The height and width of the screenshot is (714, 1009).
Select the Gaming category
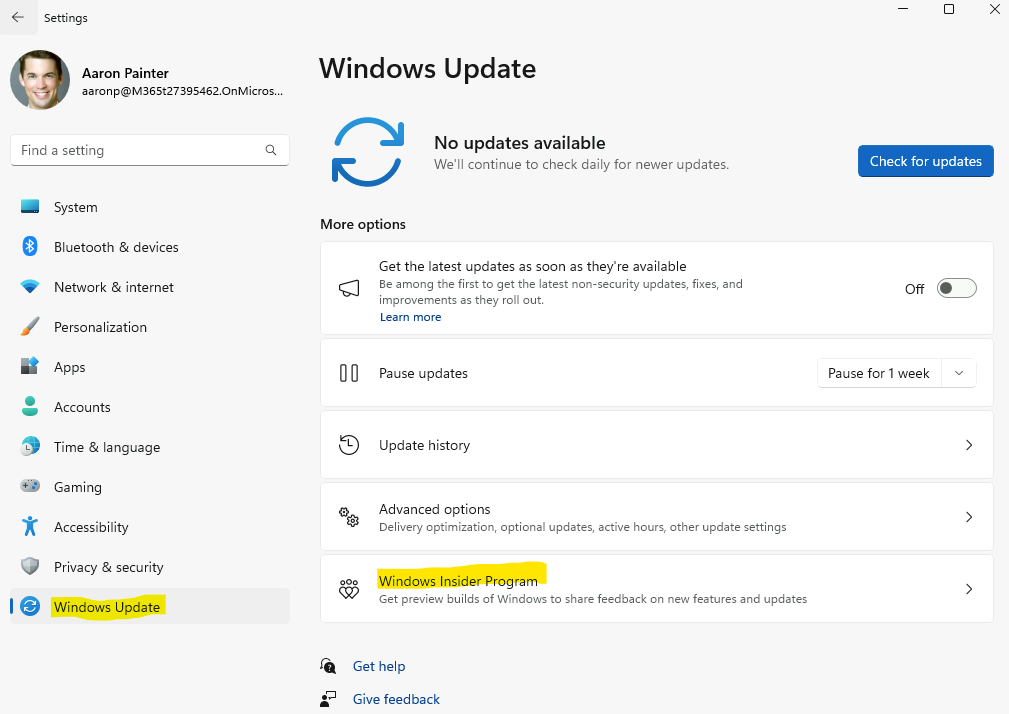tap(150, 487)
